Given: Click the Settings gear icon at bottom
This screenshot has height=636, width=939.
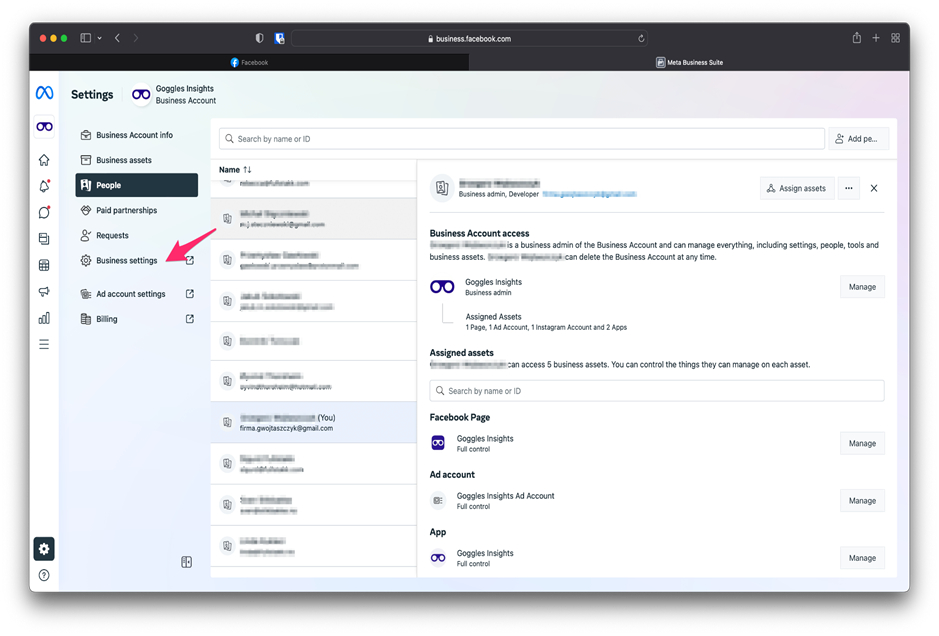Looking at the screenshot, I should [44, 549].
